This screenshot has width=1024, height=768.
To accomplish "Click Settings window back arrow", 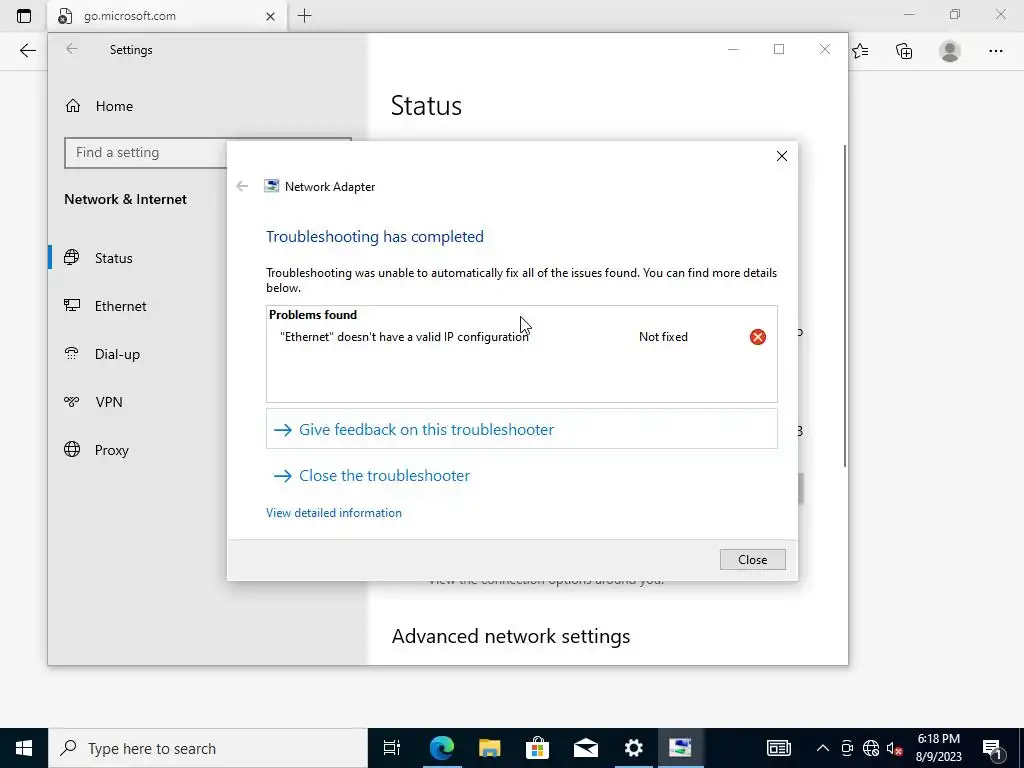I will click(x=72, y=49).
